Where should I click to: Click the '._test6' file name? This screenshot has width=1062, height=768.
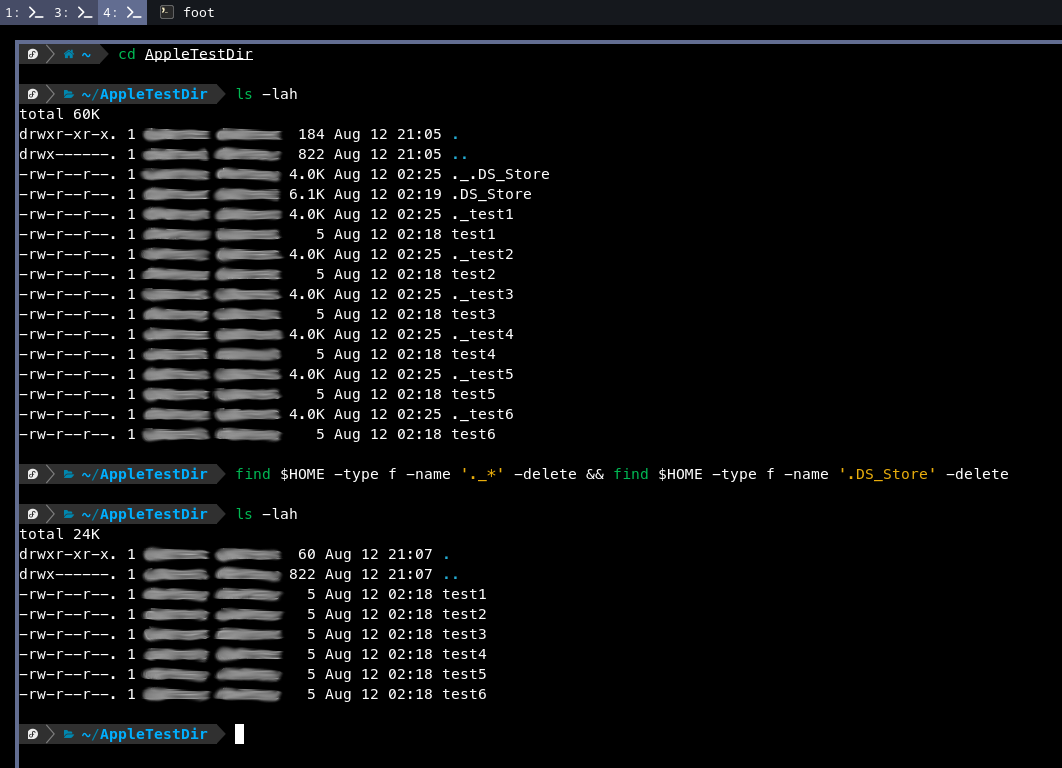click(482, 414)
